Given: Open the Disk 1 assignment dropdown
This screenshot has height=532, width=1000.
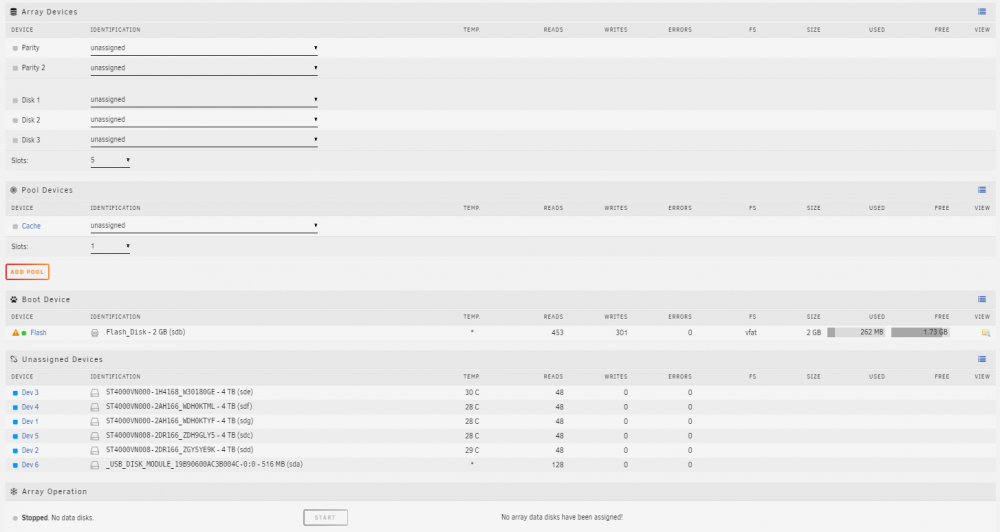Looking at the screenshot, I should coord(204,100).
